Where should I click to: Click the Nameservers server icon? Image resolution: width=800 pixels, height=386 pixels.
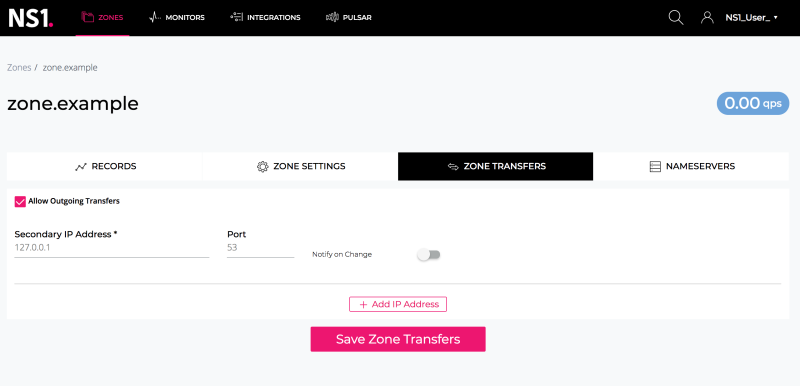point(655,167)
